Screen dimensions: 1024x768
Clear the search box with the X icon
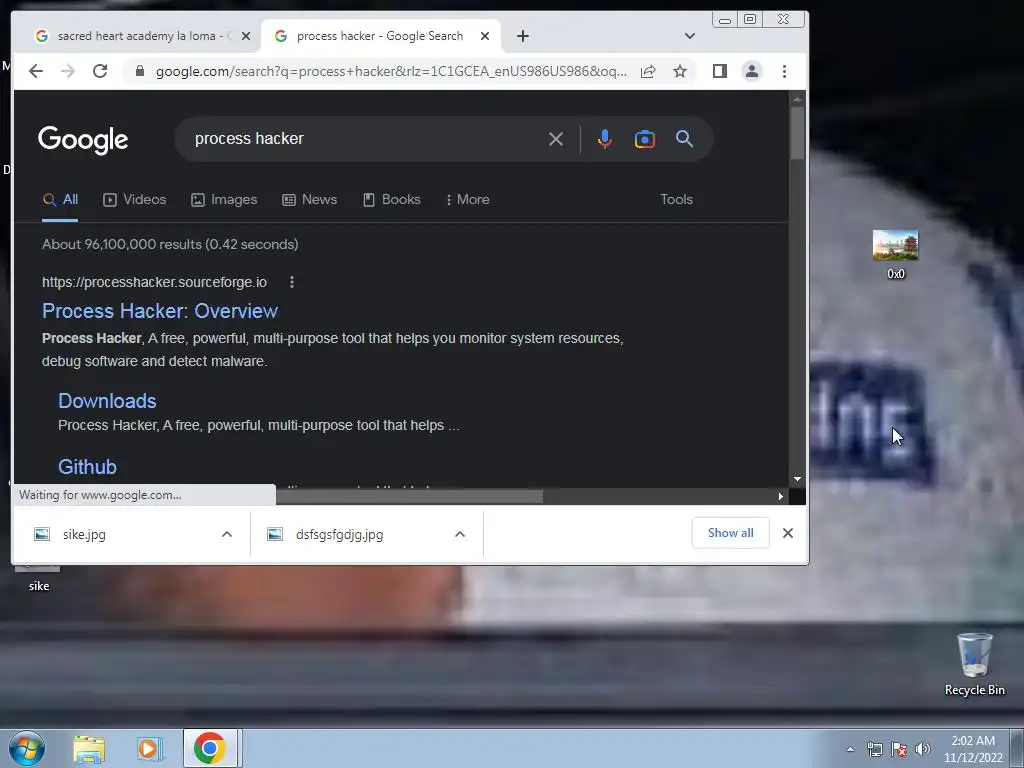[x=556, y=138]
